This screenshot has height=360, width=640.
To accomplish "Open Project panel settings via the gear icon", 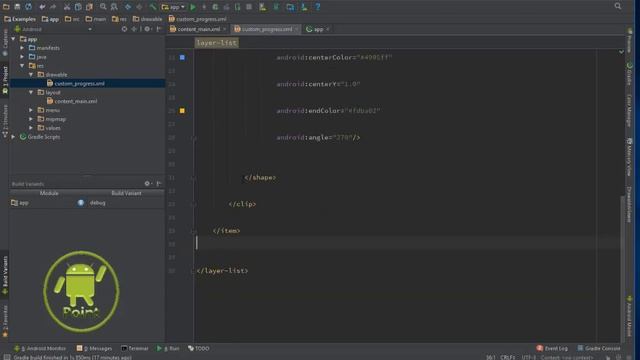I will [147, 29].
